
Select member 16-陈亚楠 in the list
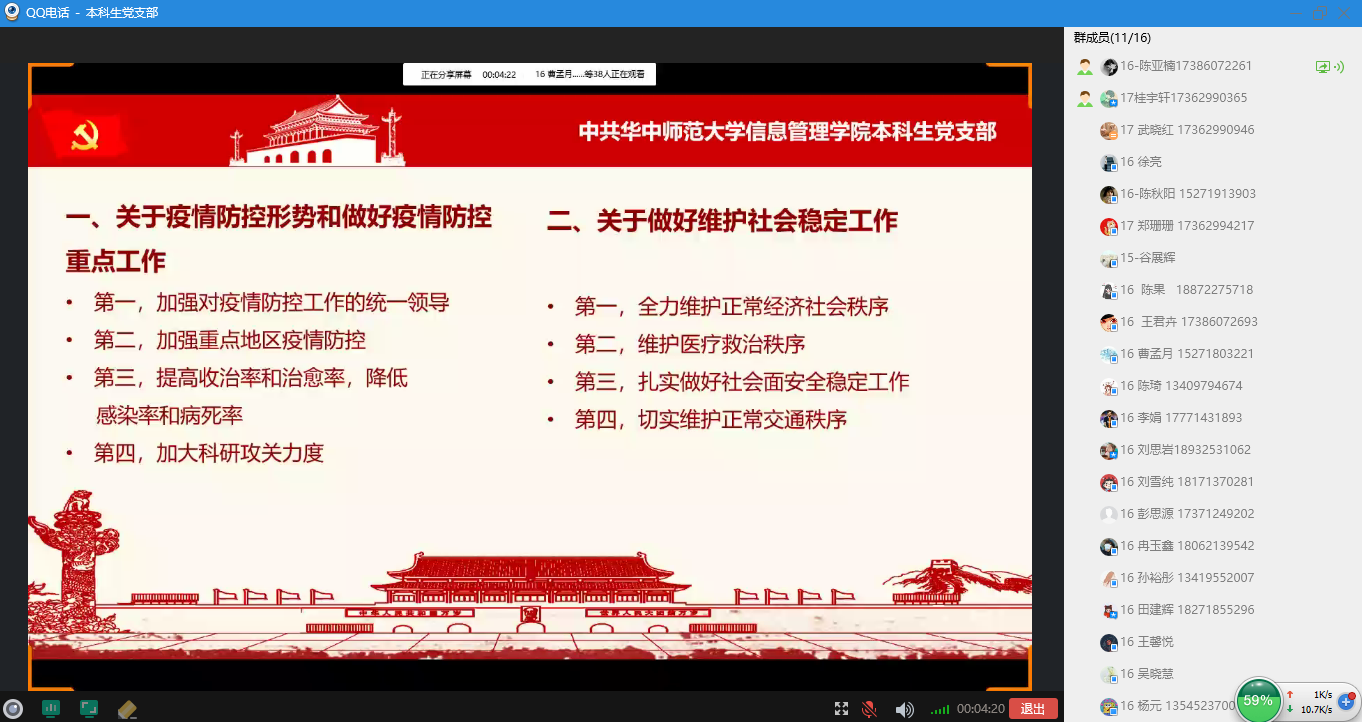pos(1185,66)
